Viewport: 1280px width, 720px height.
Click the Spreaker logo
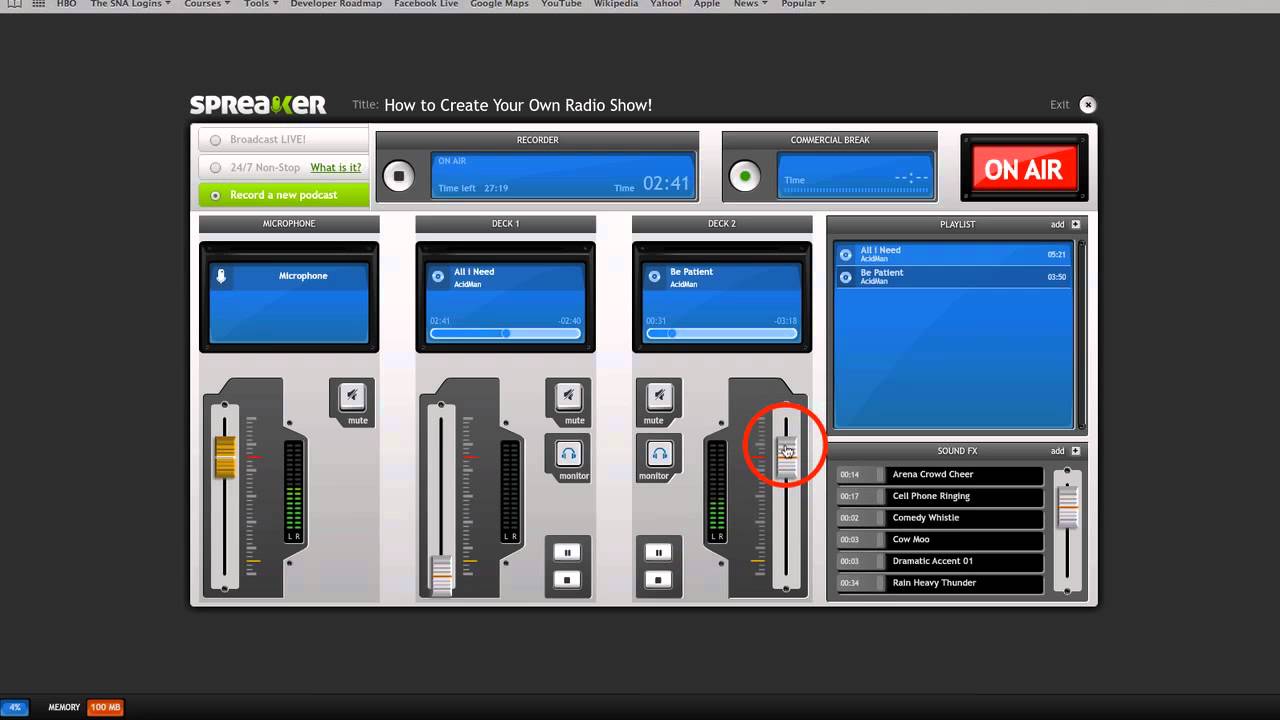point(258,105)
